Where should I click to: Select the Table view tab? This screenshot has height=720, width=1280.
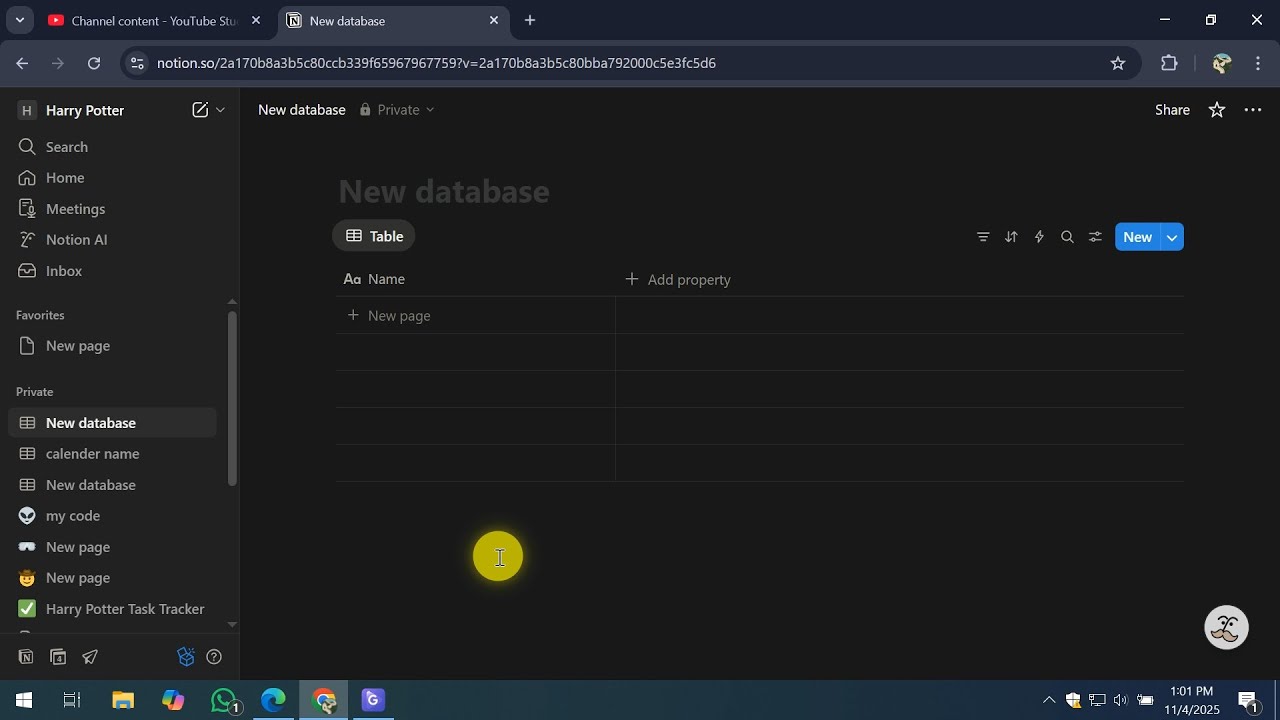click(374, 236)
